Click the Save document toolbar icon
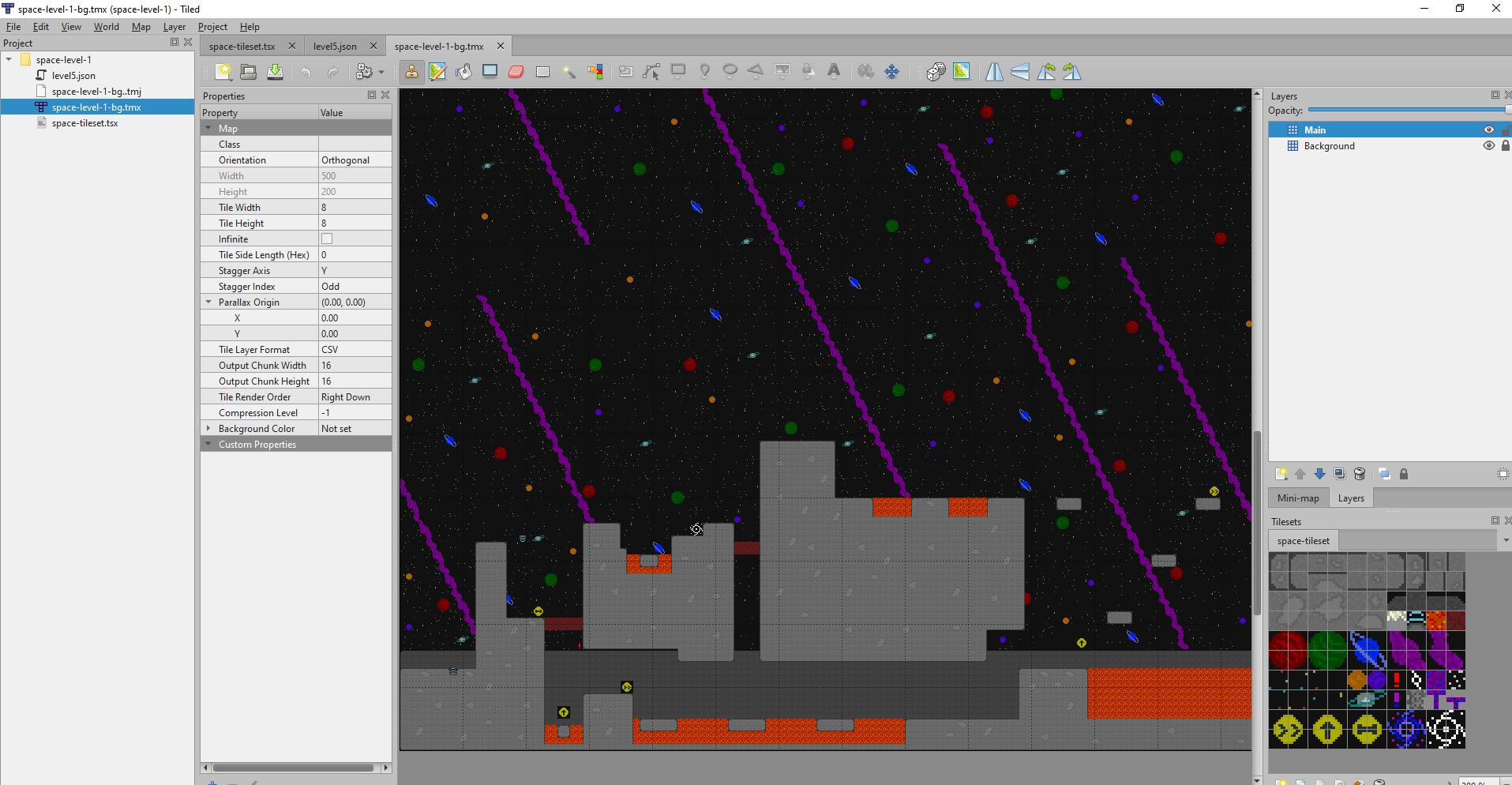Image resolution: width=1512 pixels, height=785 pixels. click(x=275, y=72)
